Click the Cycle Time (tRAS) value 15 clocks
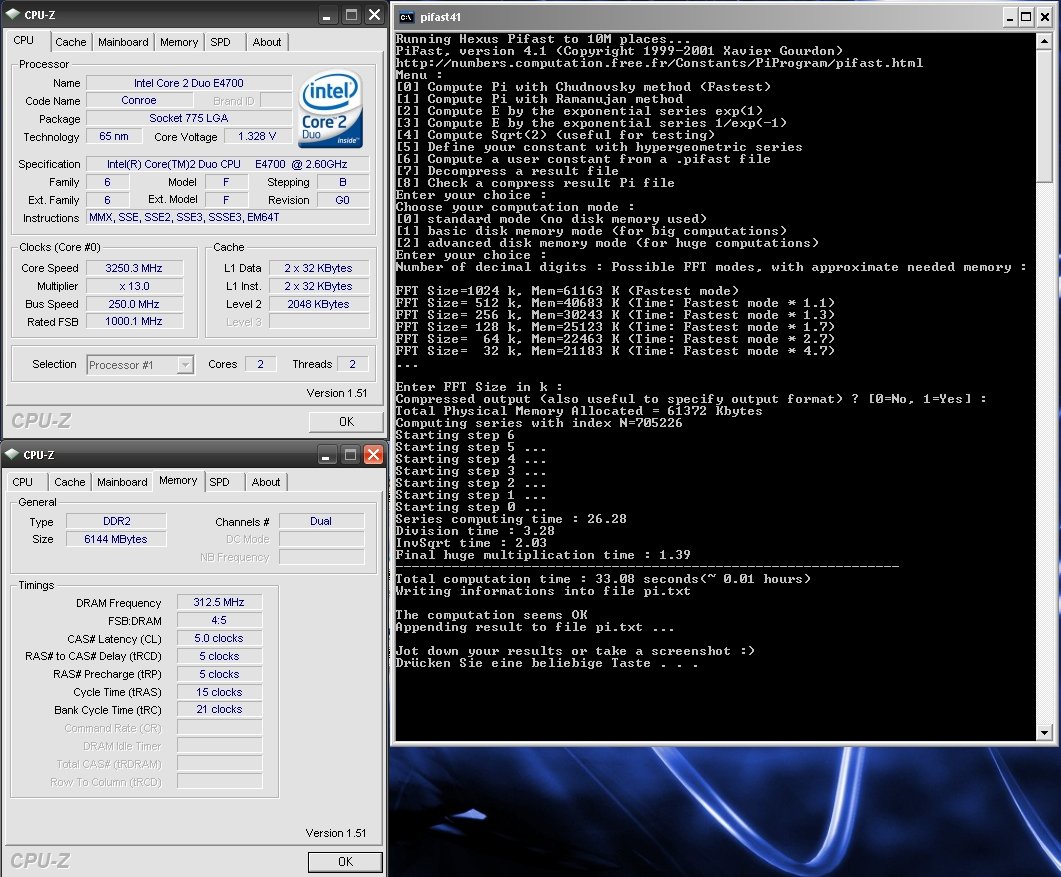 click(x=219, y=692)
